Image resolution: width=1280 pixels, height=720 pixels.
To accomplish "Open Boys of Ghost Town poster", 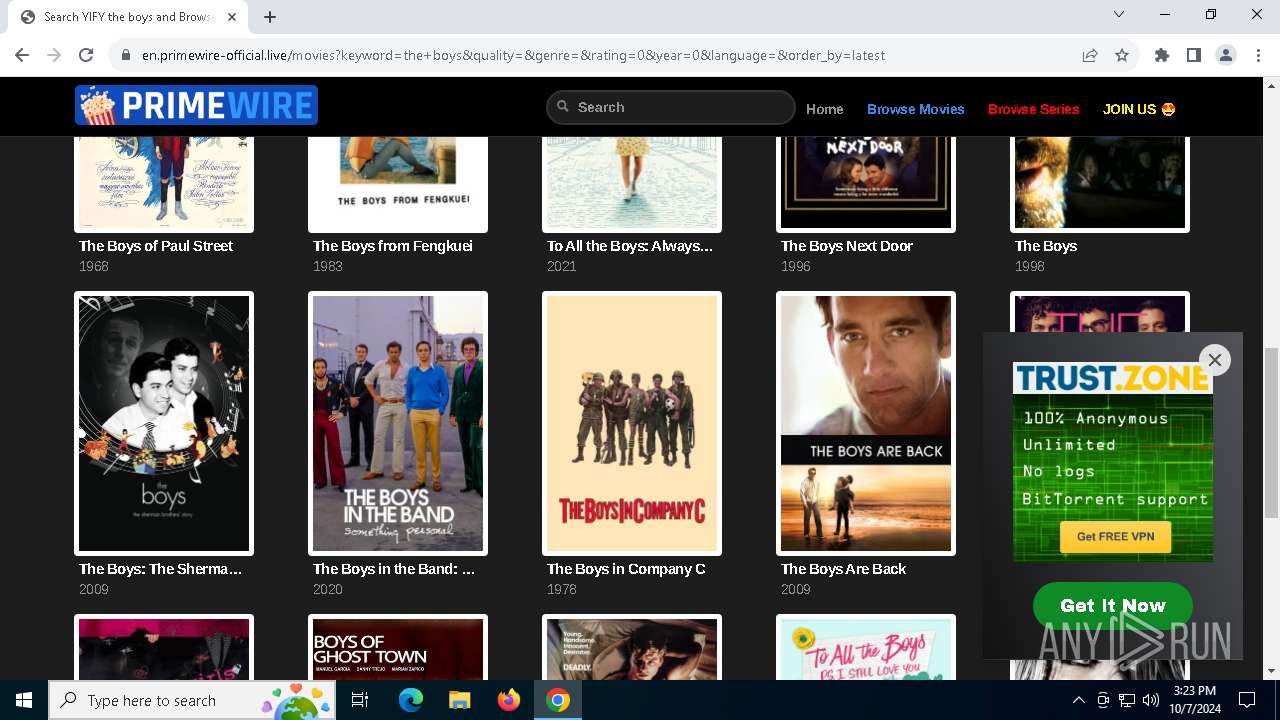I will pyautogui.click(x=398, y=648).
